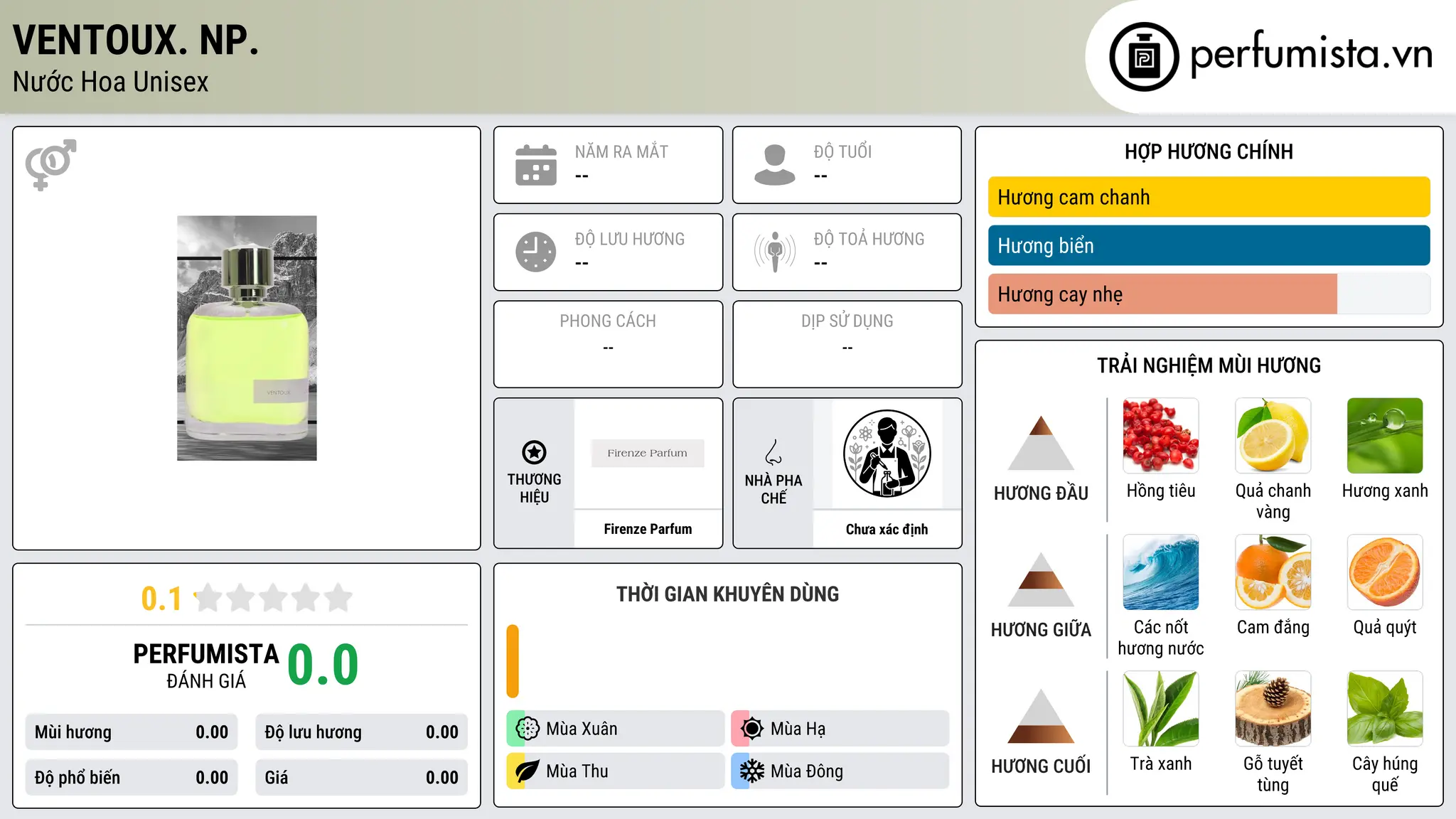Click the HỢP HƯƠNG CHÍNH heading

point(1209,151)
